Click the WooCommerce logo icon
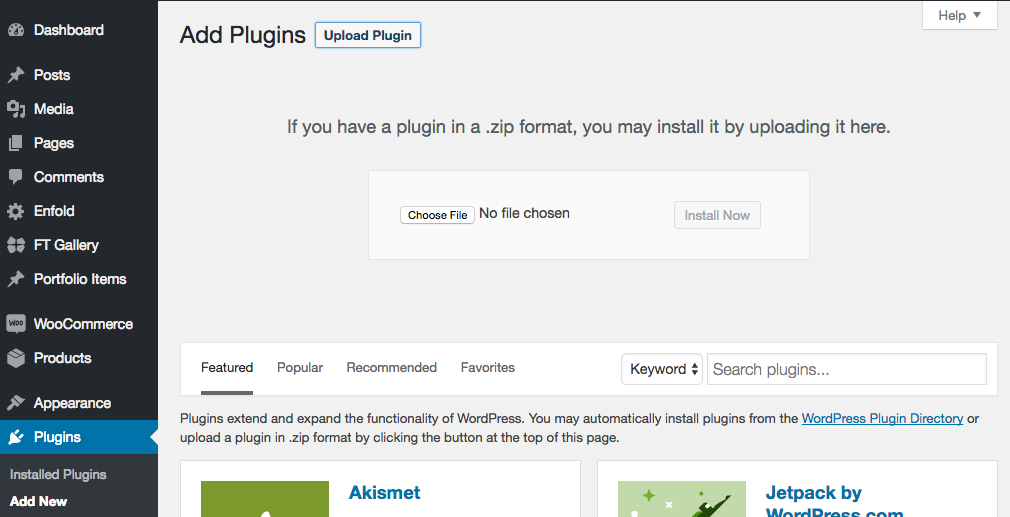Image resolution: width=1010 pixels, height=517 pixels. (x=16, y=324)
